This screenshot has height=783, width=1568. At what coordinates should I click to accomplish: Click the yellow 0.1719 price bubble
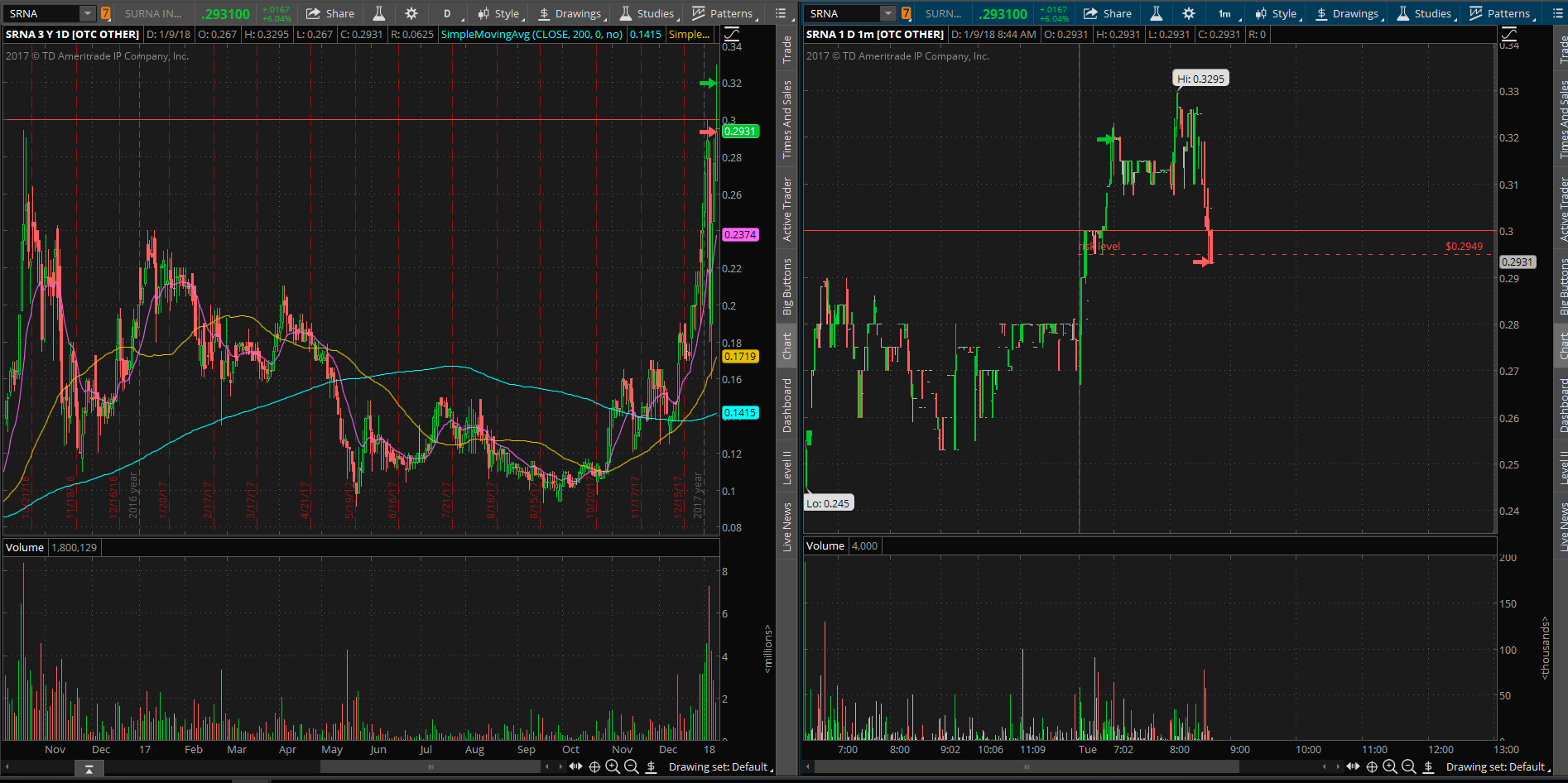pos(740,356)
